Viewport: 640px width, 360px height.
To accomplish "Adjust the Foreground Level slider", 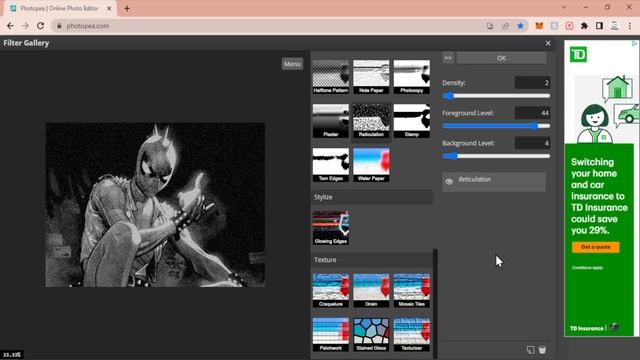I will point(496,126).
